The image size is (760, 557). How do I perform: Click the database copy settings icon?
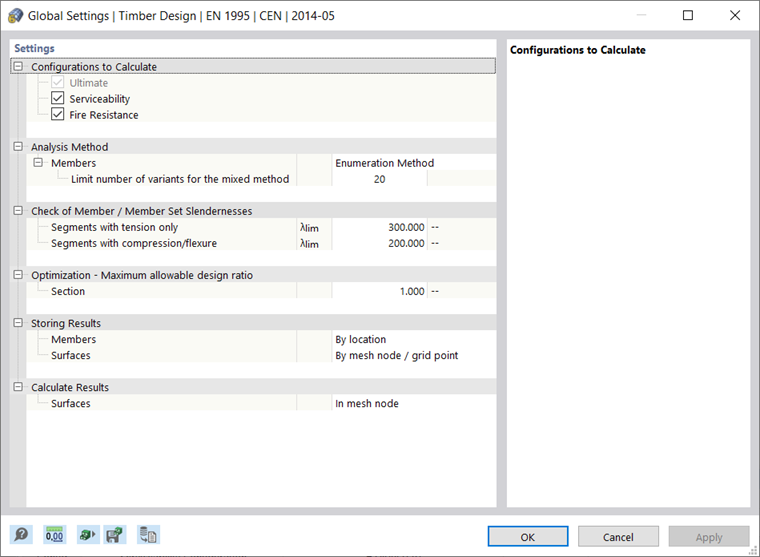[x=148, y=535]
